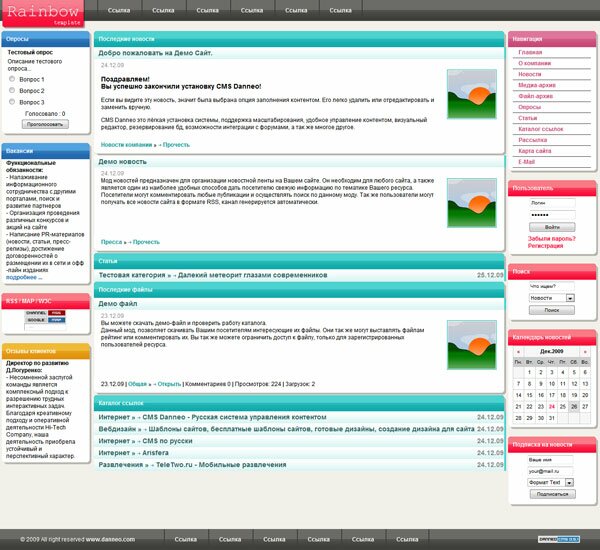
Task: Open Каталог ссылок in navigation menu
Action: (x=541, y=129)
